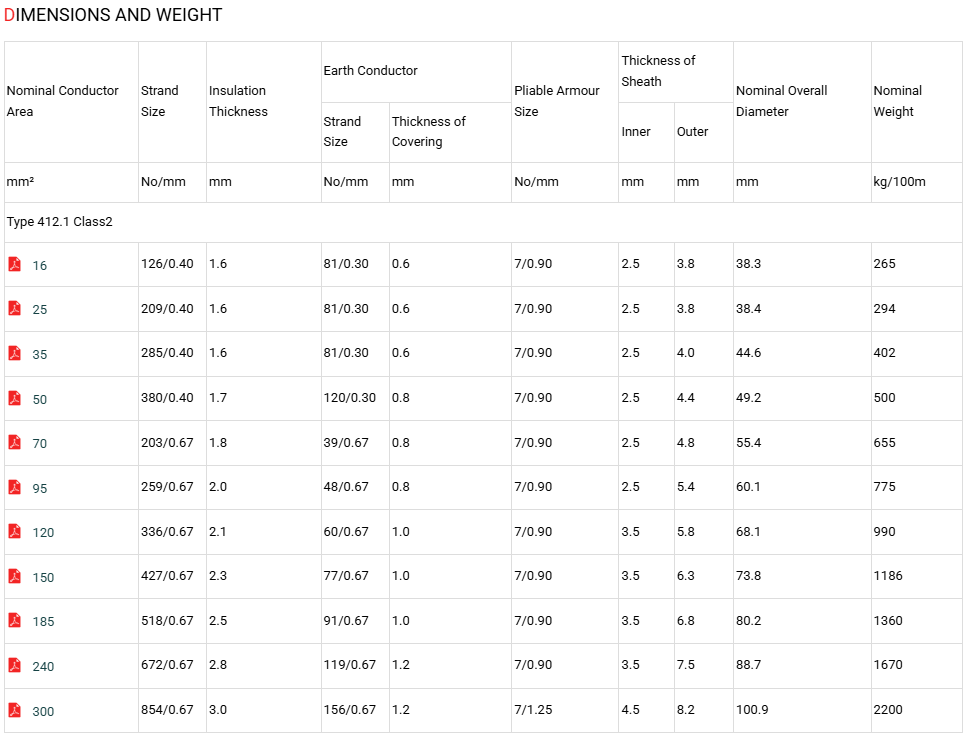
Task: Open the PDF icon for 16 mm² row
Action: click(15, 264)
